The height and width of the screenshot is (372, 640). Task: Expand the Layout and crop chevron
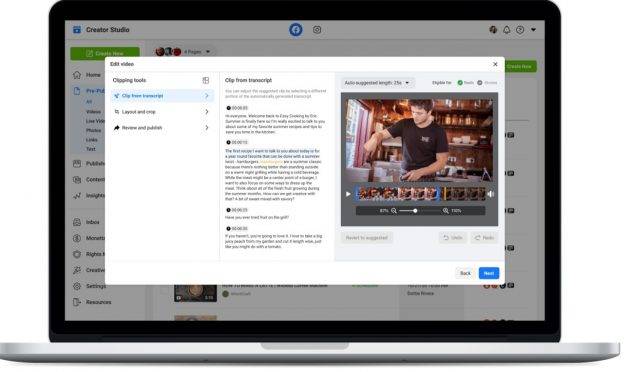pyautogui.click(x=207, y=112)
